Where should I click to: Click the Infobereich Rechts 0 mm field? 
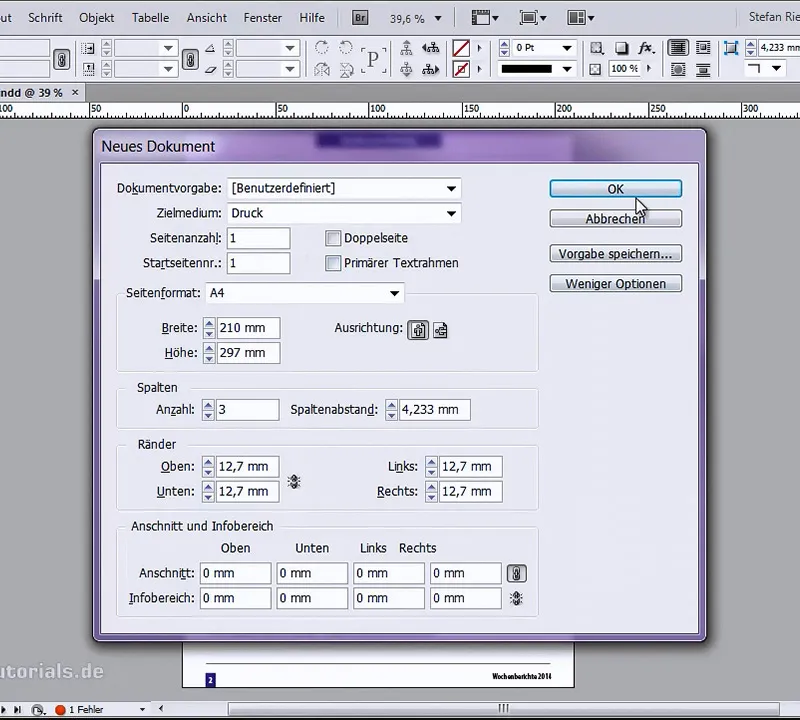coord(465,598)
